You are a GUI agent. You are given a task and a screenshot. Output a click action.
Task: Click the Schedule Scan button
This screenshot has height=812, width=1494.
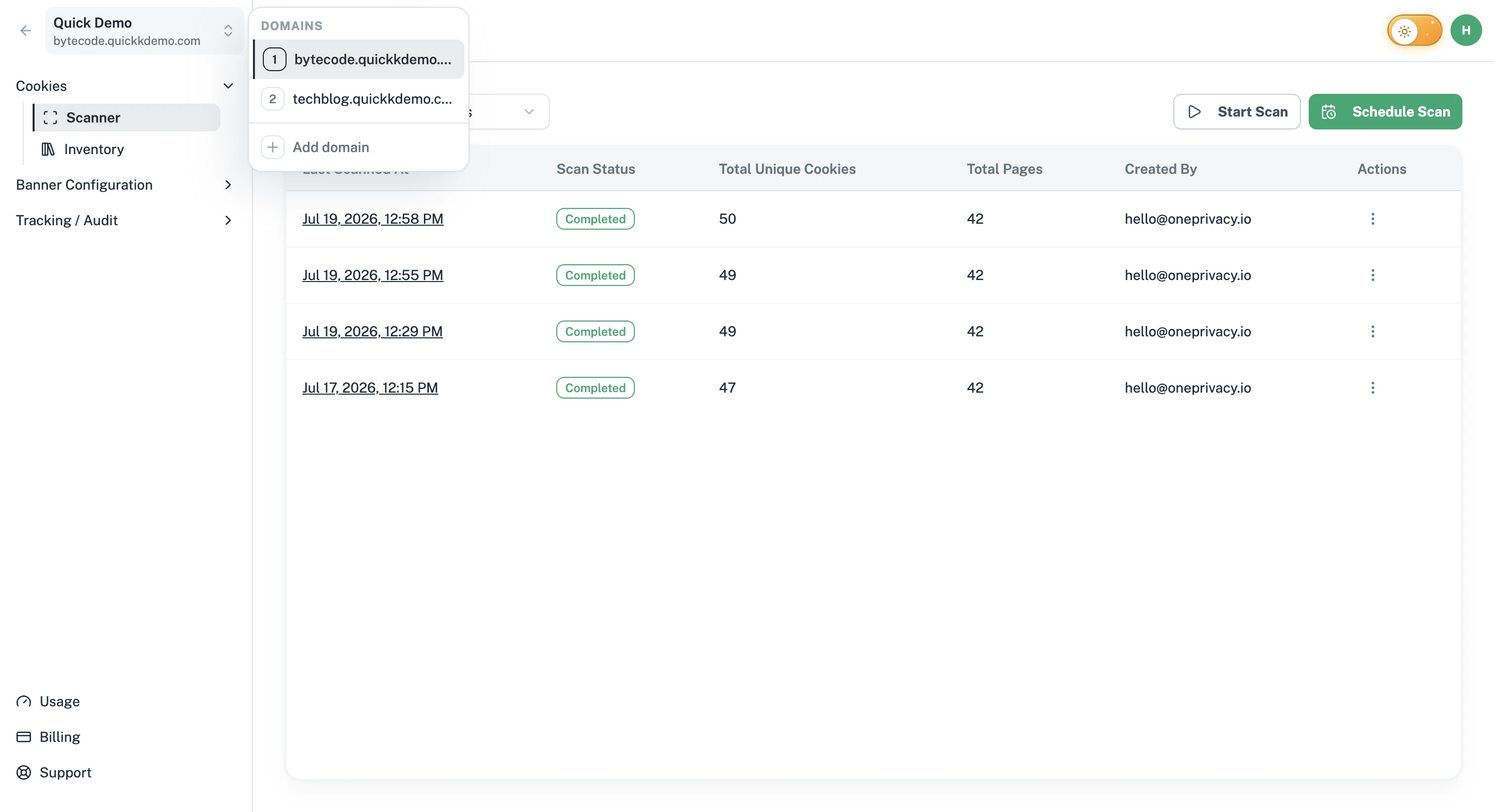coord(1385,112)
